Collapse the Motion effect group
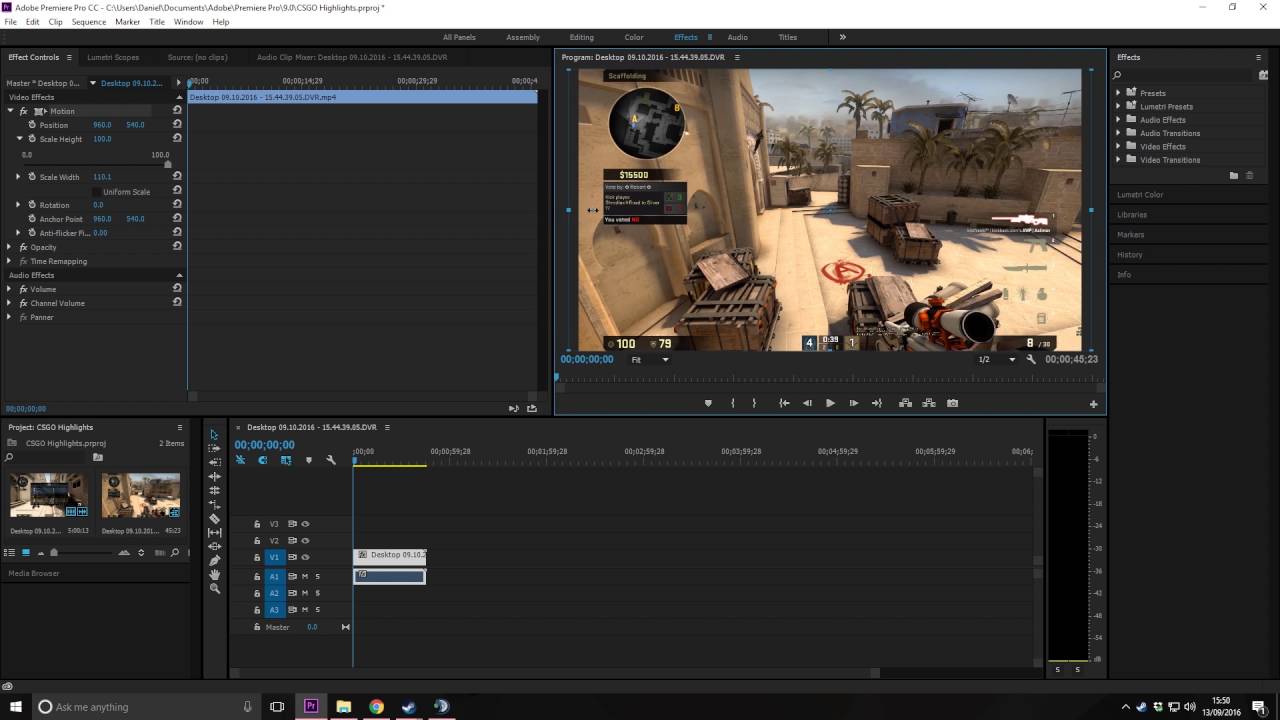The width and height of the screenshot is (1280, 720). [11, 111]
